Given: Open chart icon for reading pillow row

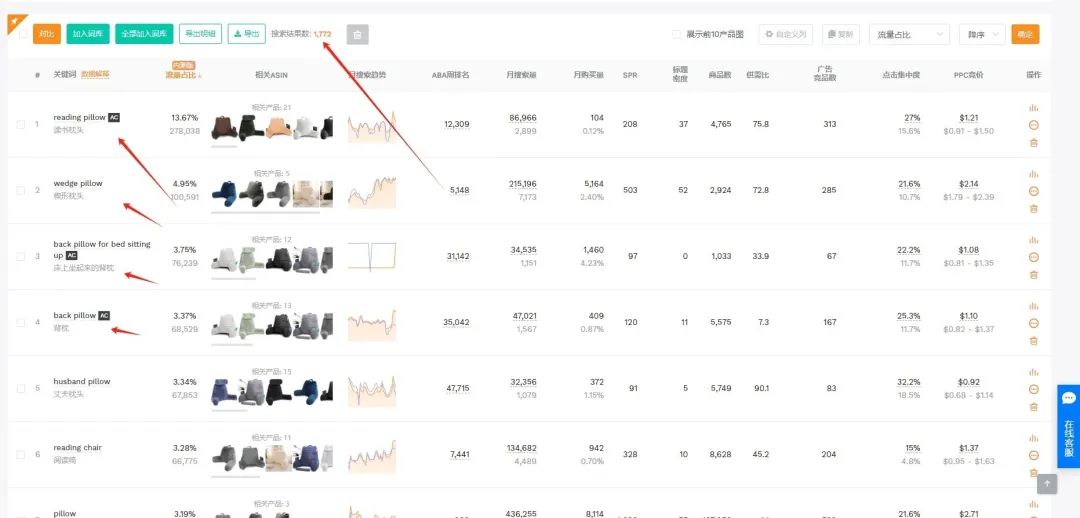Looking at the screenshot, I should tap(1033, 107).
